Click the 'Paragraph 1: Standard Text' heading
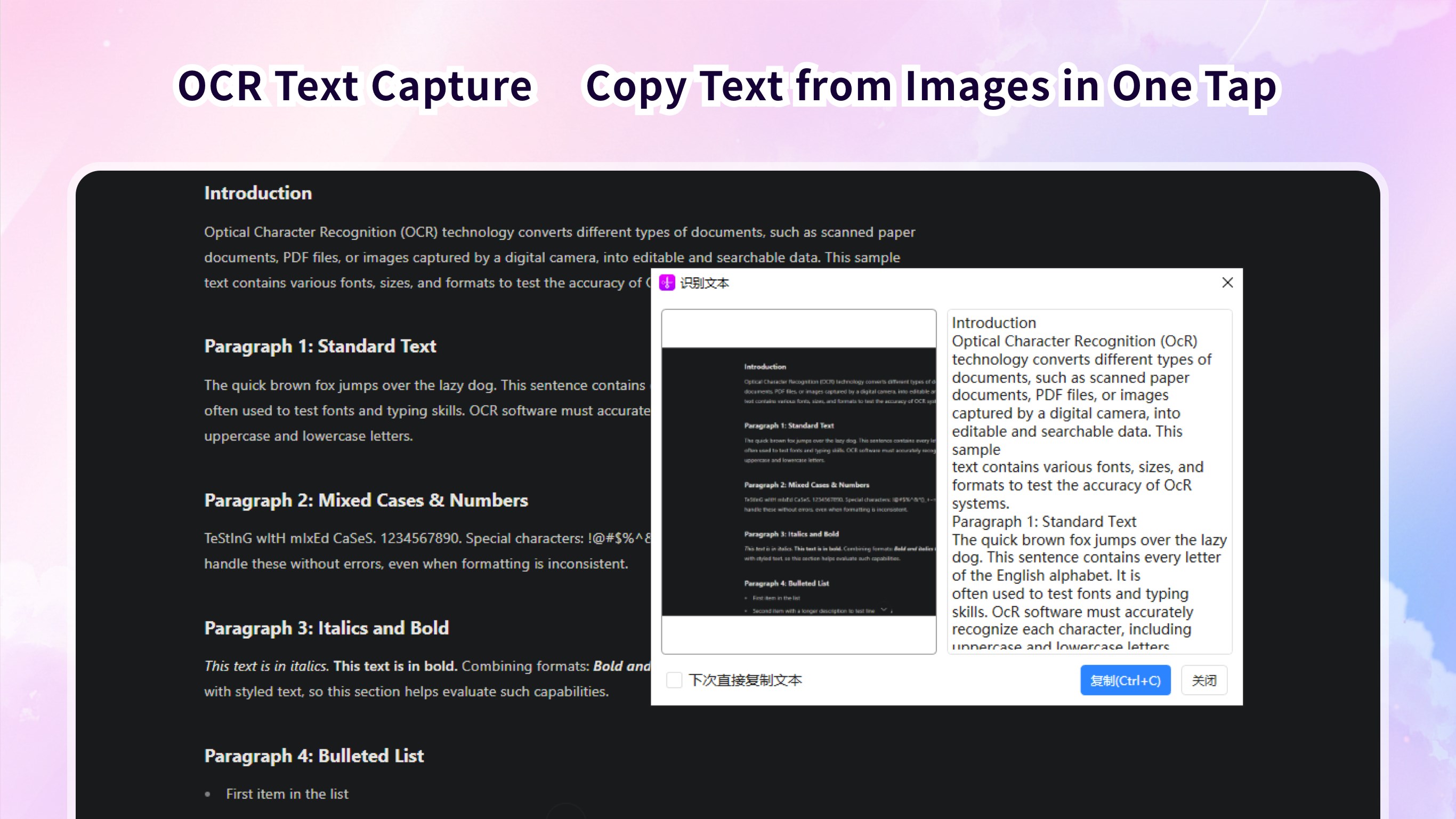Screen dimensions: 1456x819 click(320, 346)
